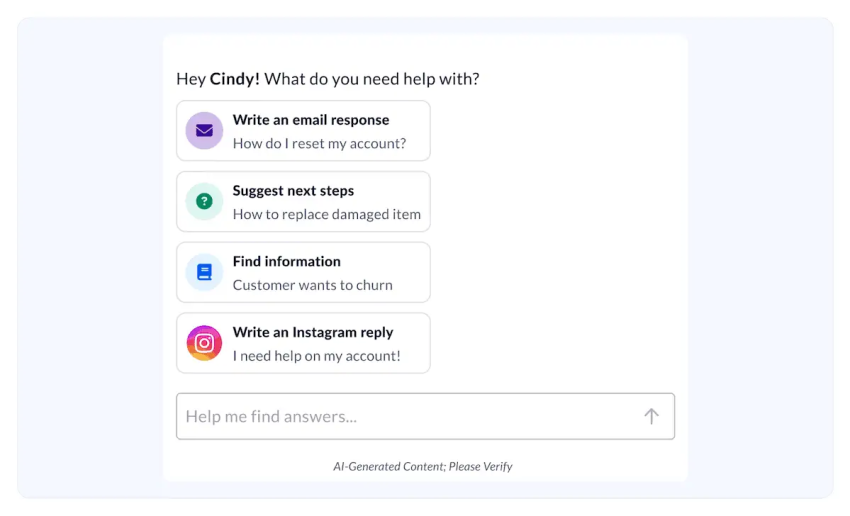Click empty space right of the suggestion cards
850x516 pixels.
(x=553, y=236)
